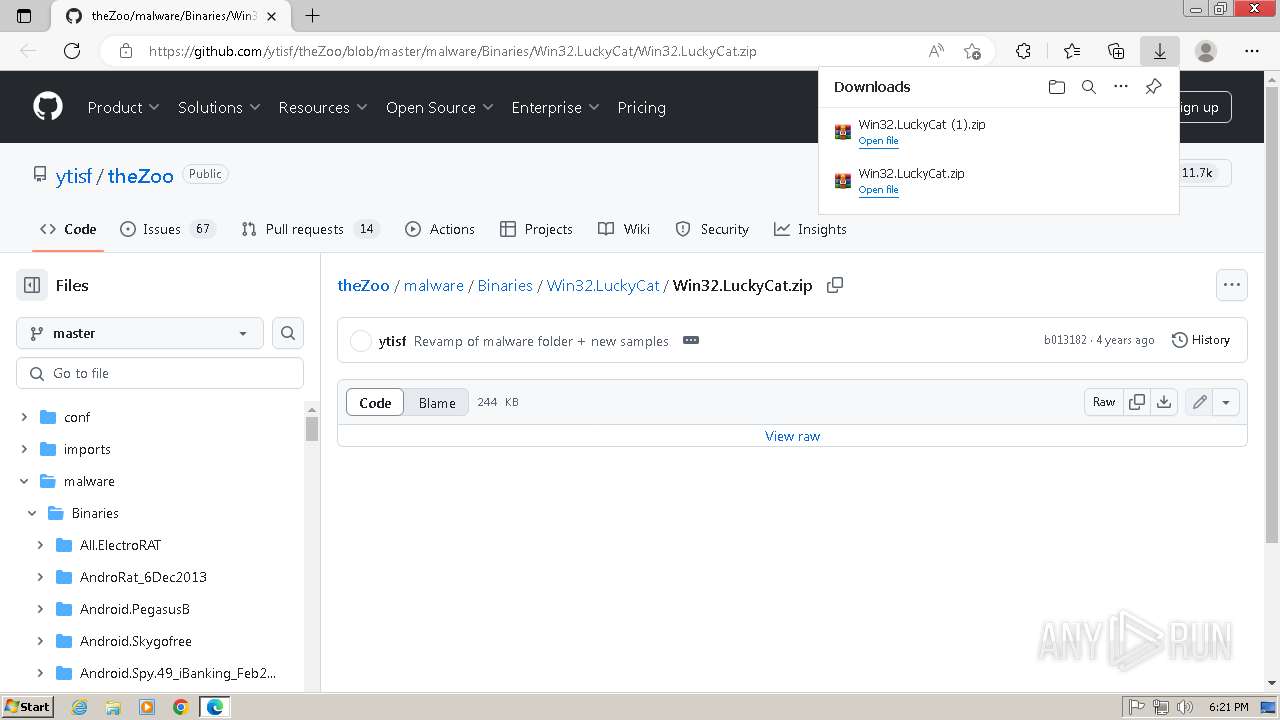Open the Wiki tab
This screenshot has width=1280, height=720.
[x=624, y=229]
